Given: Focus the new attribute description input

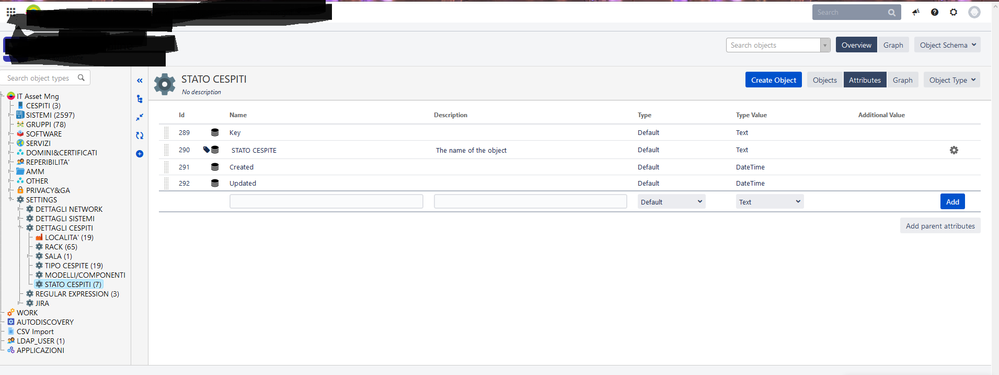Looking at the screenshot, I should tap(530, 201).
